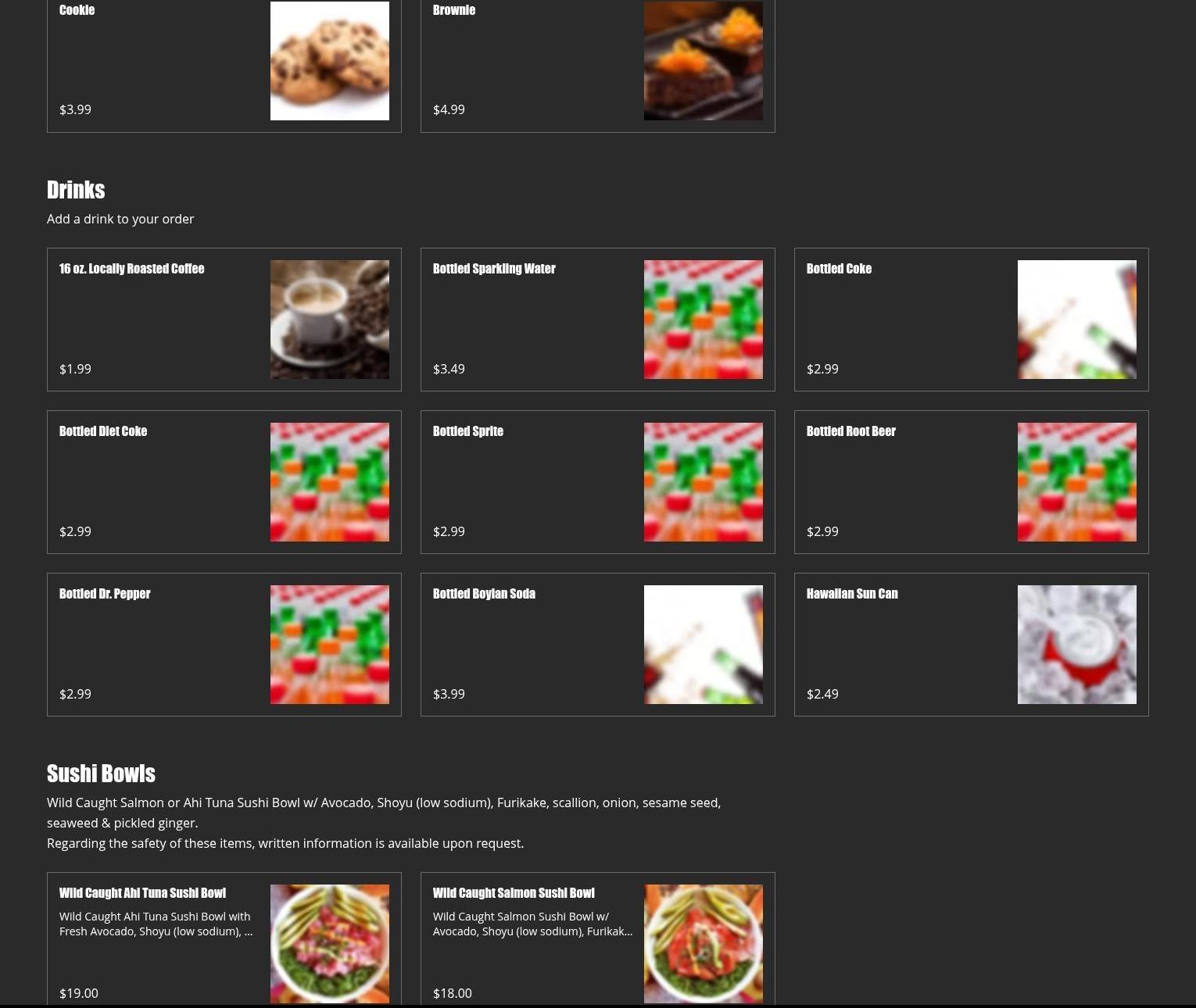This screenshot has height=1008, width=1196.
Task: Select the Bottled Diet Coke title
Action: (x=103, y=431)
